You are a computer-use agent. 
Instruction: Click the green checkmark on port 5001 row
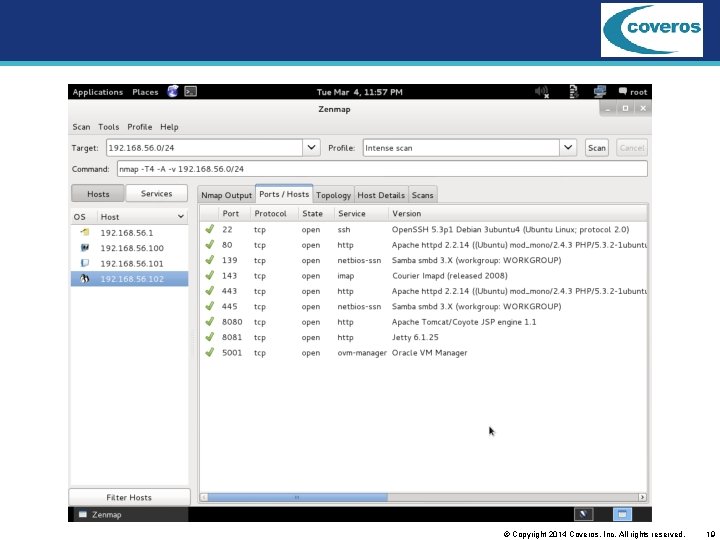(210, 353)
